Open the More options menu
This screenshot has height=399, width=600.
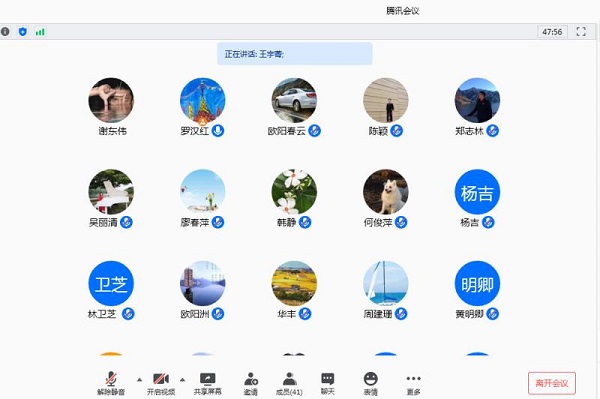point(413,384)
